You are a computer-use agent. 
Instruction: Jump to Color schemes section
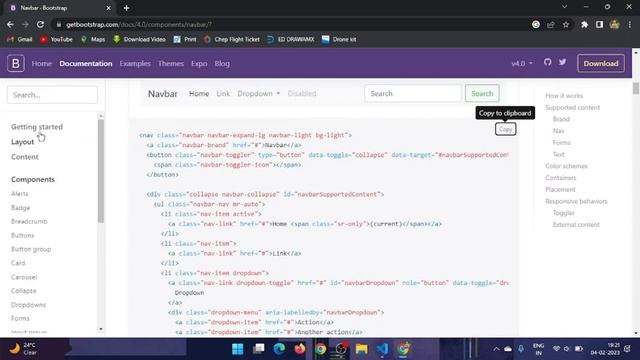pos(566,166)
